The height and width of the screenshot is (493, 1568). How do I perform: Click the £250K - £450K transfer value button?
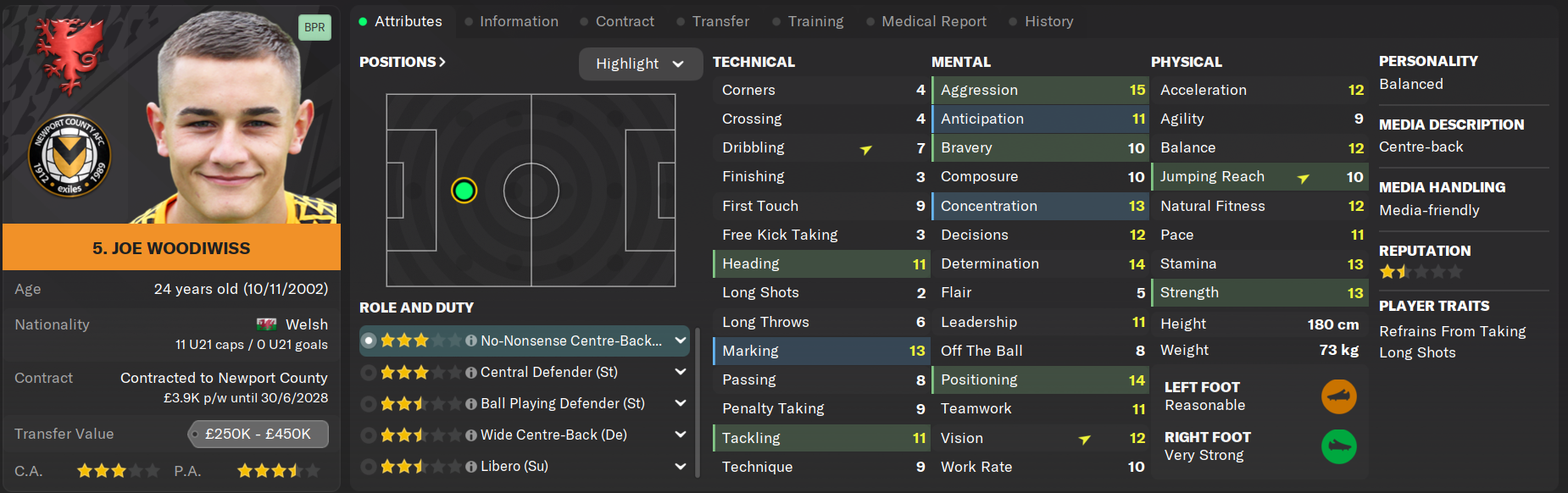pos(258,434)
